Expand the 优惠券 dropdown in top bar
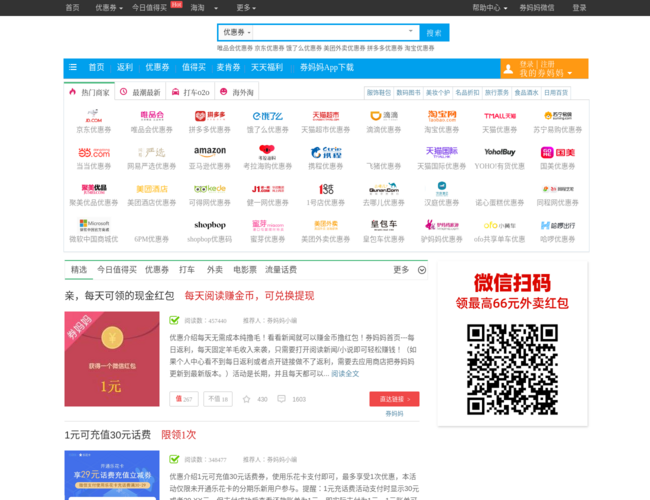Image resolution: width=650 pixels, height=500 pixels. coord(109,8)
